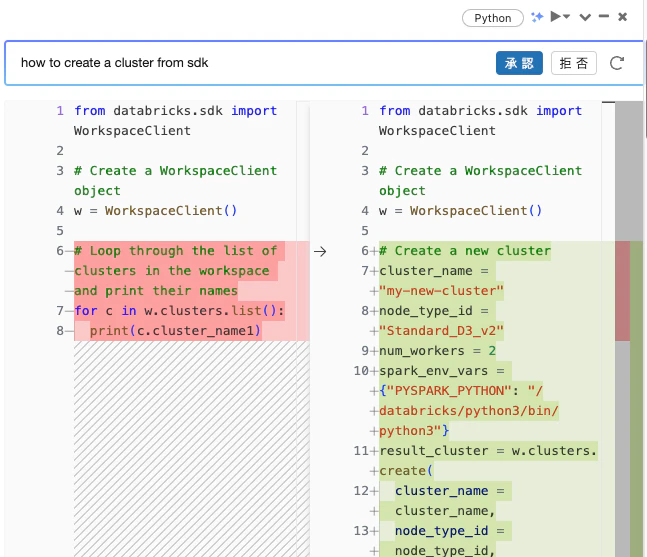
Task: Click the prompt input field
Action: coord(248,63)
